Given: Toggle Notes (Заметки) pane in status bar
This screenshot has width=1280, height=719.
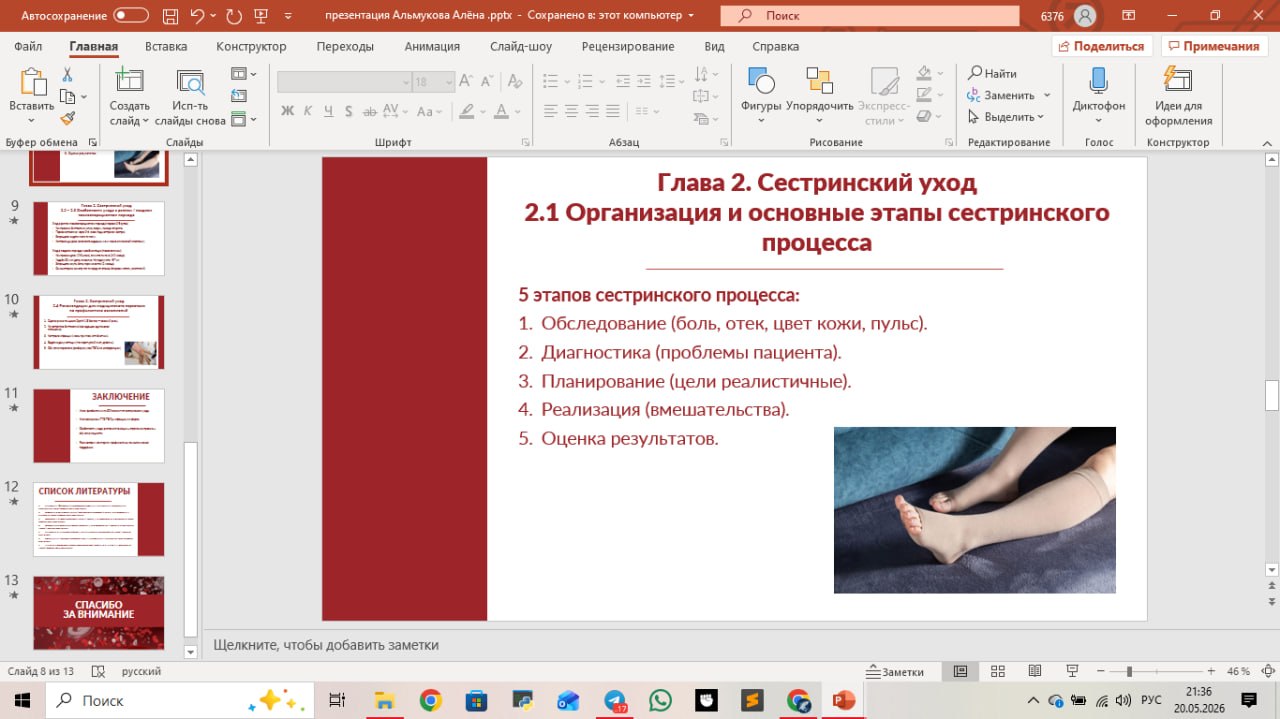Looking at the screenshot, I should [895, 672].
